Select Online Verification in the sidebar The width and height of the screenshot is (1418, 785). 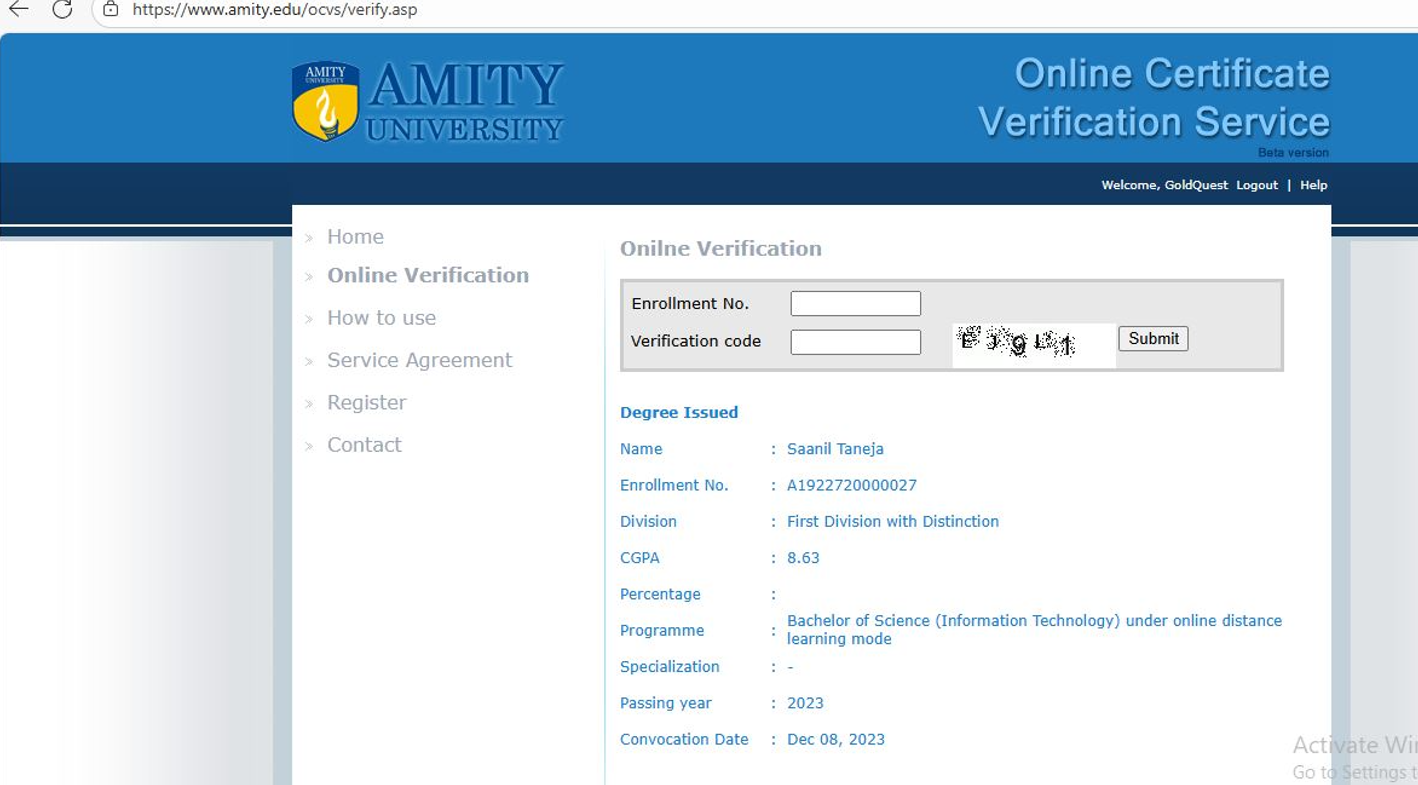pyautogui.click(x=428, y=275)
